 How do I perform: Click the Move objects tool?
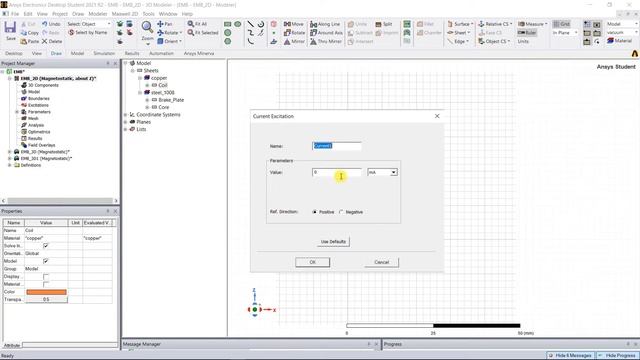(x=293, y=24)
